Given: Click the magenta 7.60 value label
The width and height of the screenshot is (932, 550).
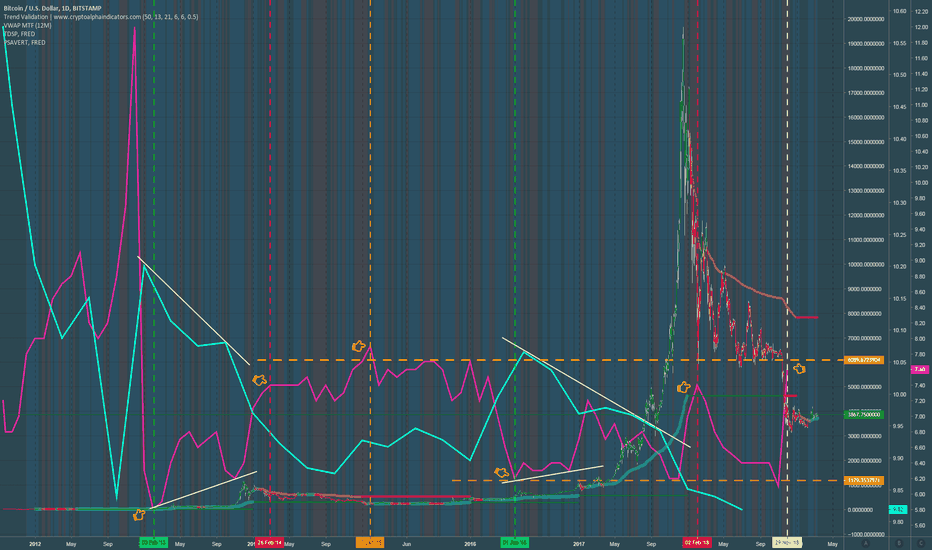Looking at the screenshot, I should click(920, 369).
